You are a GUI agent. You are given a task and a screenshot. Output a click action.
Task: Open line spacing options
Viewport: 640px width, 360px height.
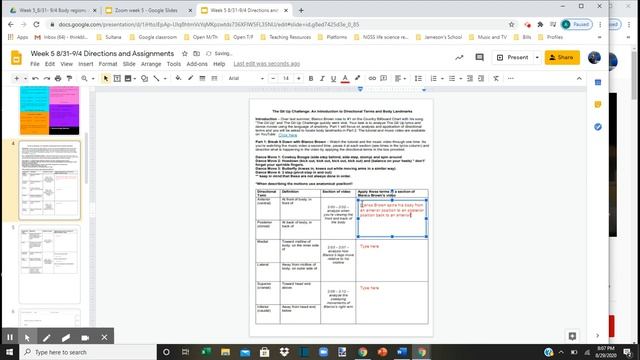tap(418, 78)
